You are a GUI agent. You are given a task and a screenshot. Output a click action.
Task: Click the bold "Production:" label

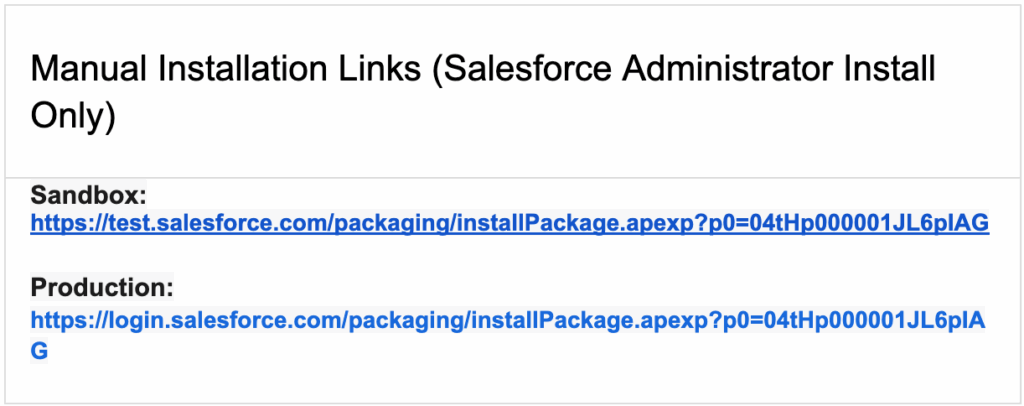pos(102,288)
